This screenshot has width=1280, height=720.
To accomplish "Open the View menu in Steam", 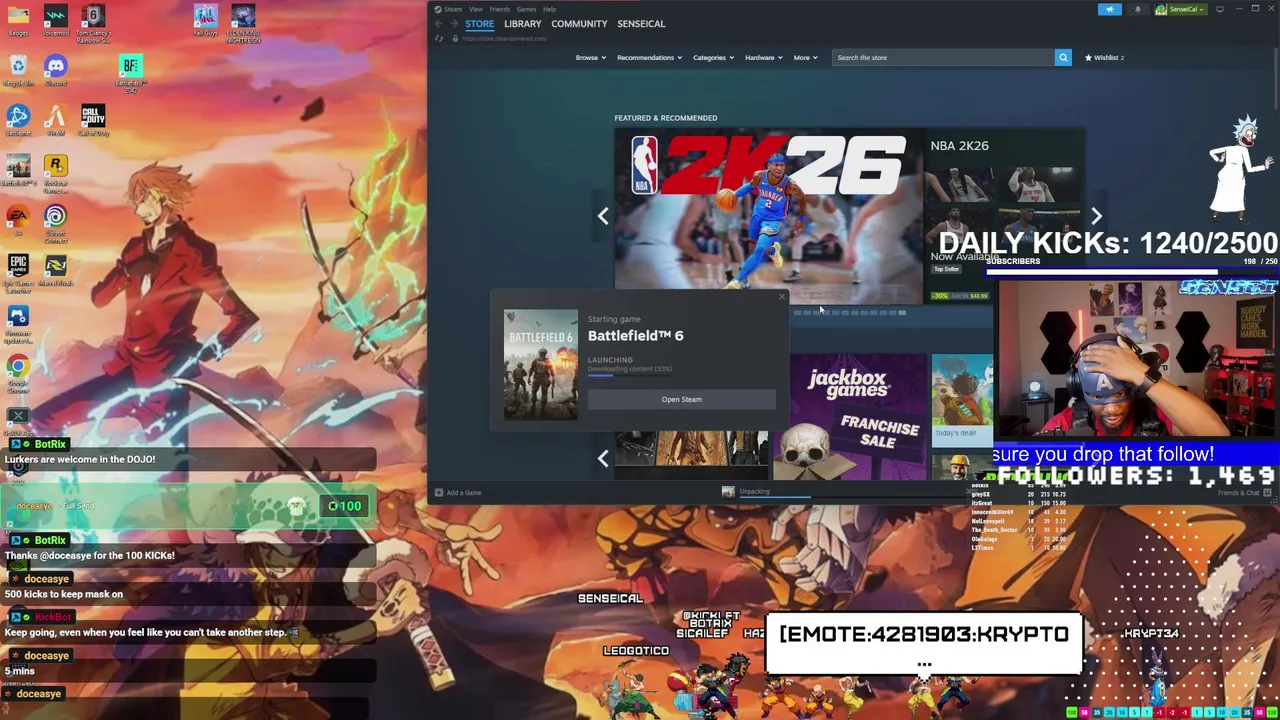I will (476, 9).
